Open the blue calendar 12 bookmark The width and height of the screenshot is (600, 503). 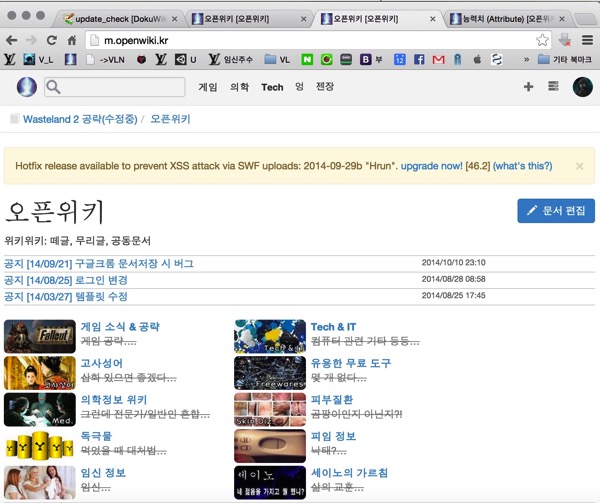tap(399, 60)
